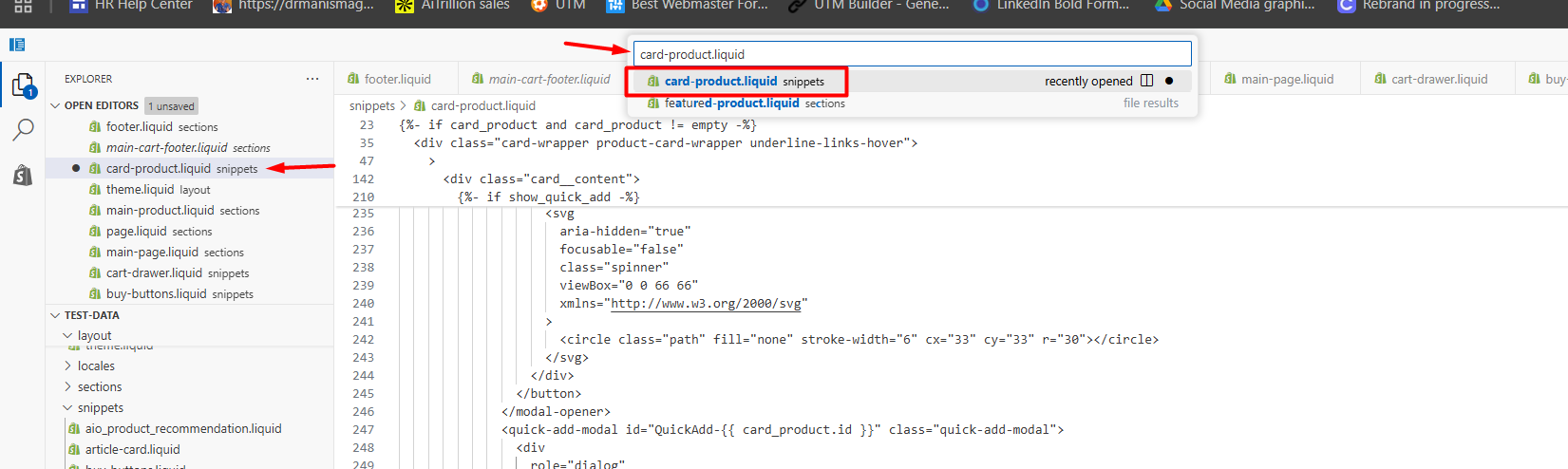This screenshot has height=469, width=1568.
Task: Open the Search activity bar icon
Action: [23, 130]
